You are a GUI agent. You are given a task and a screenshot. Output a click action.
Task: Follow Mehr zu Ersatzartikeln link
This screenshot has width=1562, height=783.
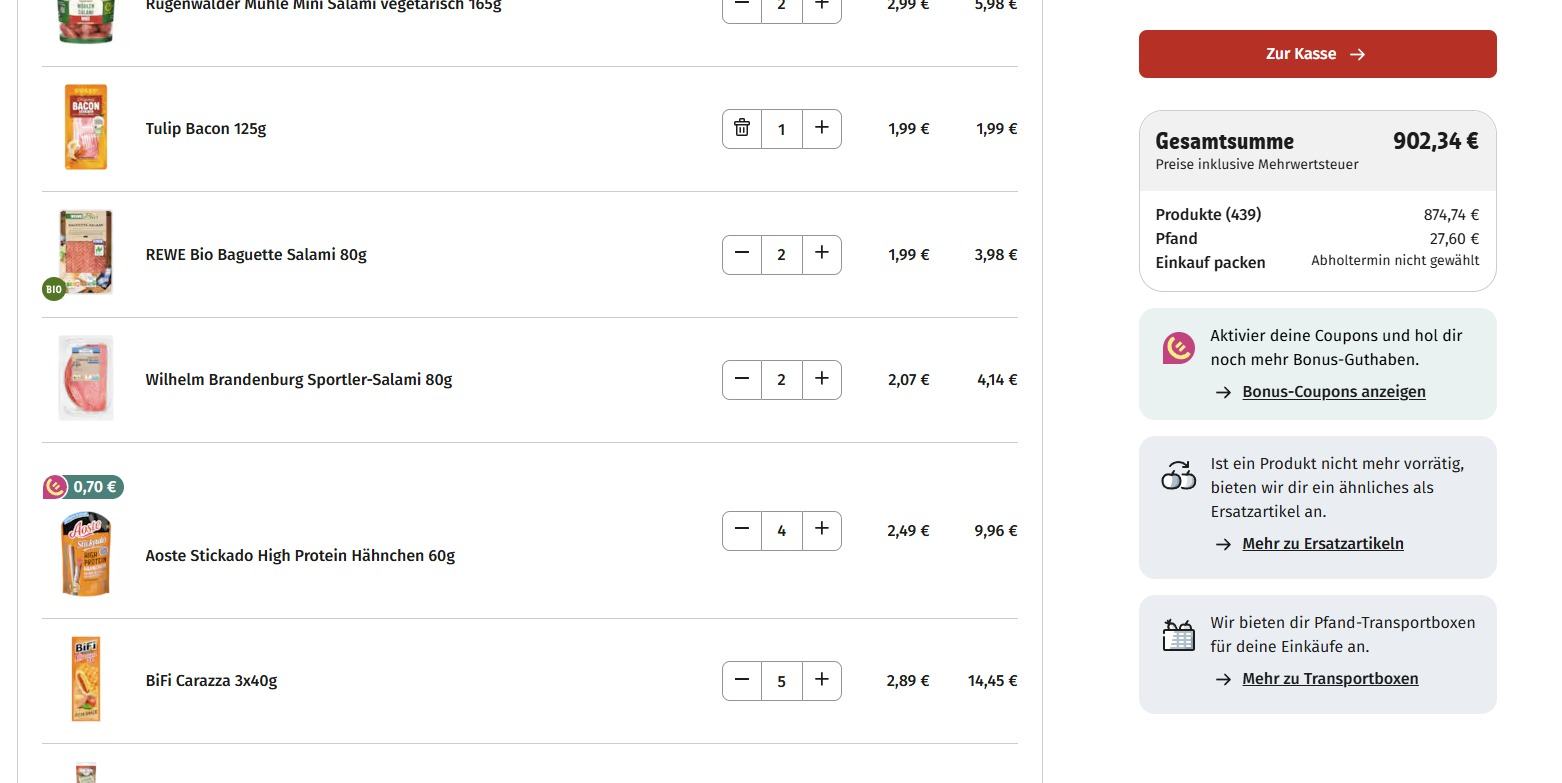tap(1322, 544)
